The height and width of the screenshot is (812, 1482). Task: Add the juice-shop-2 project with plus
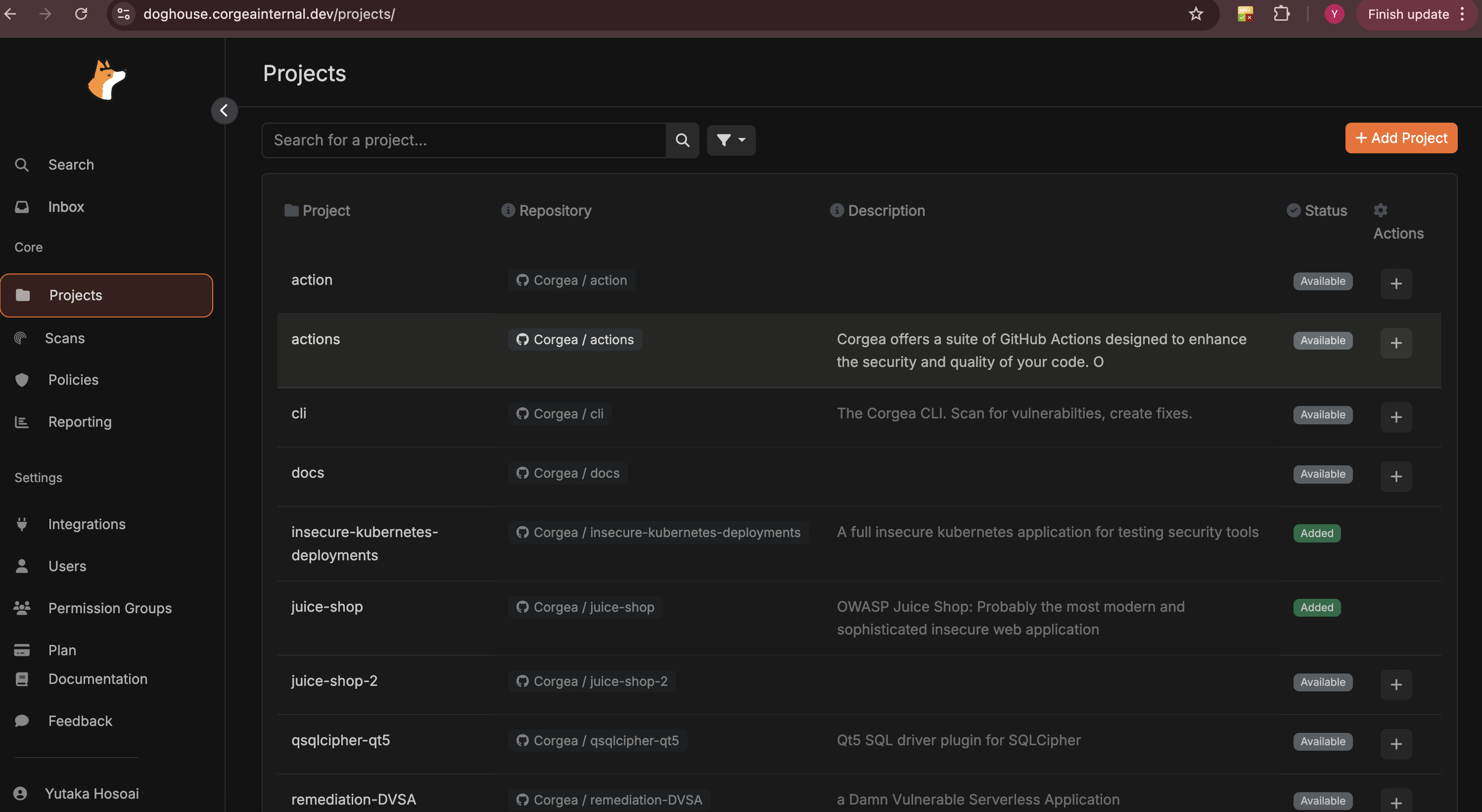[1396, 684]
